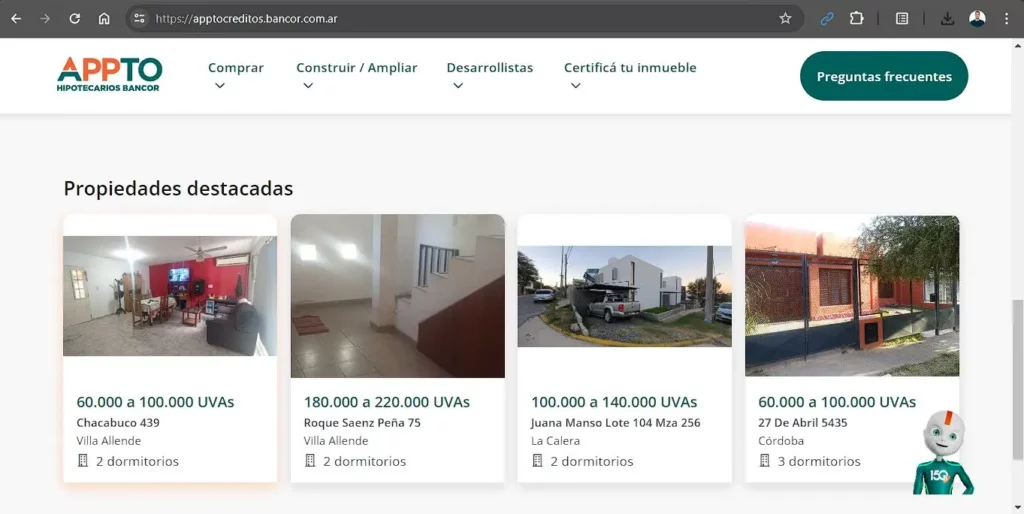Open the robot chatbot assistant
Screen dimensions: 1024x514
coord(942,452)
